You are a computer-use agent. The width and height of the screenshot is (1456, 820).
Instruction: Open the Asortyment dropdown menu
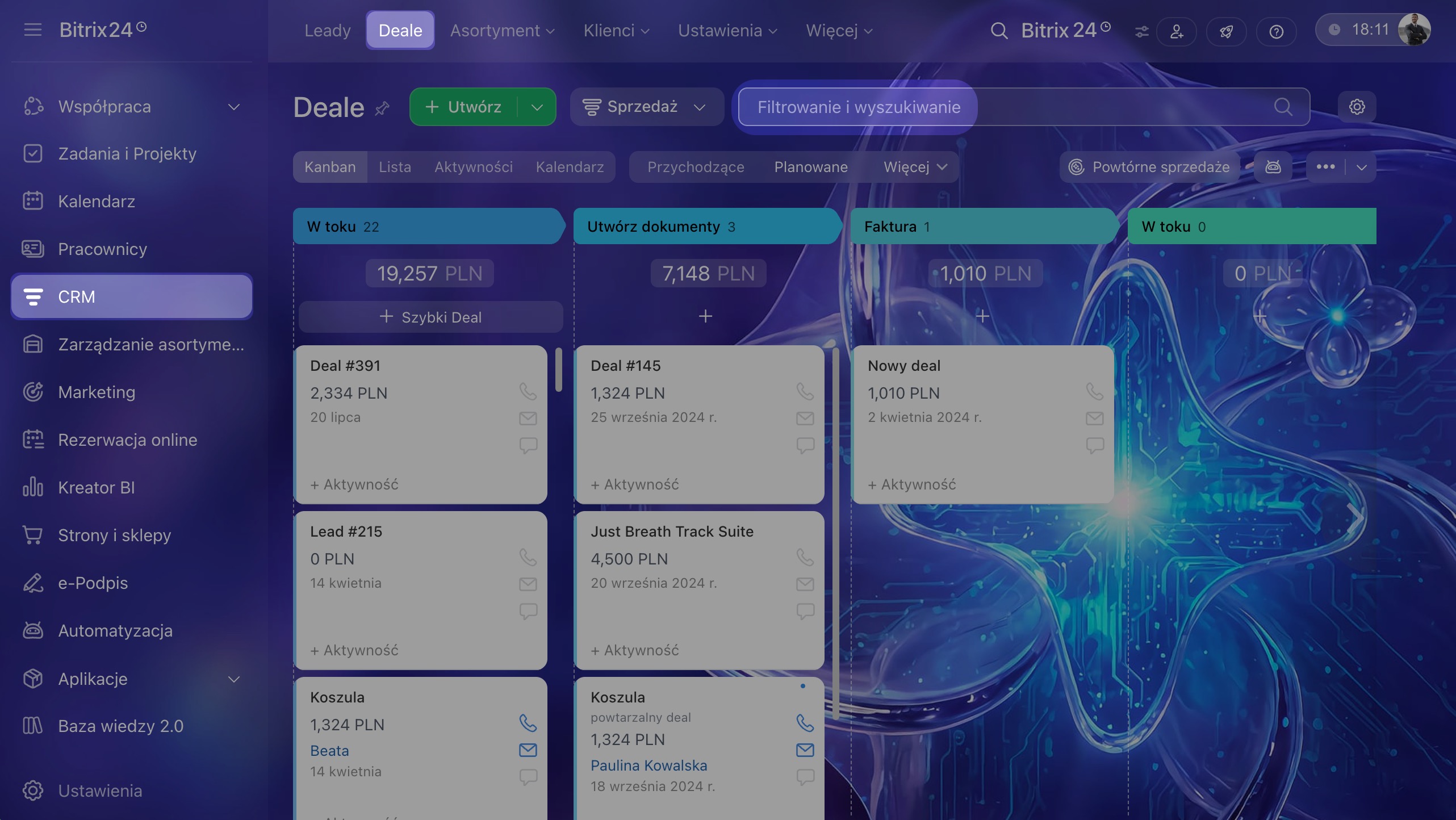(502, 31)
